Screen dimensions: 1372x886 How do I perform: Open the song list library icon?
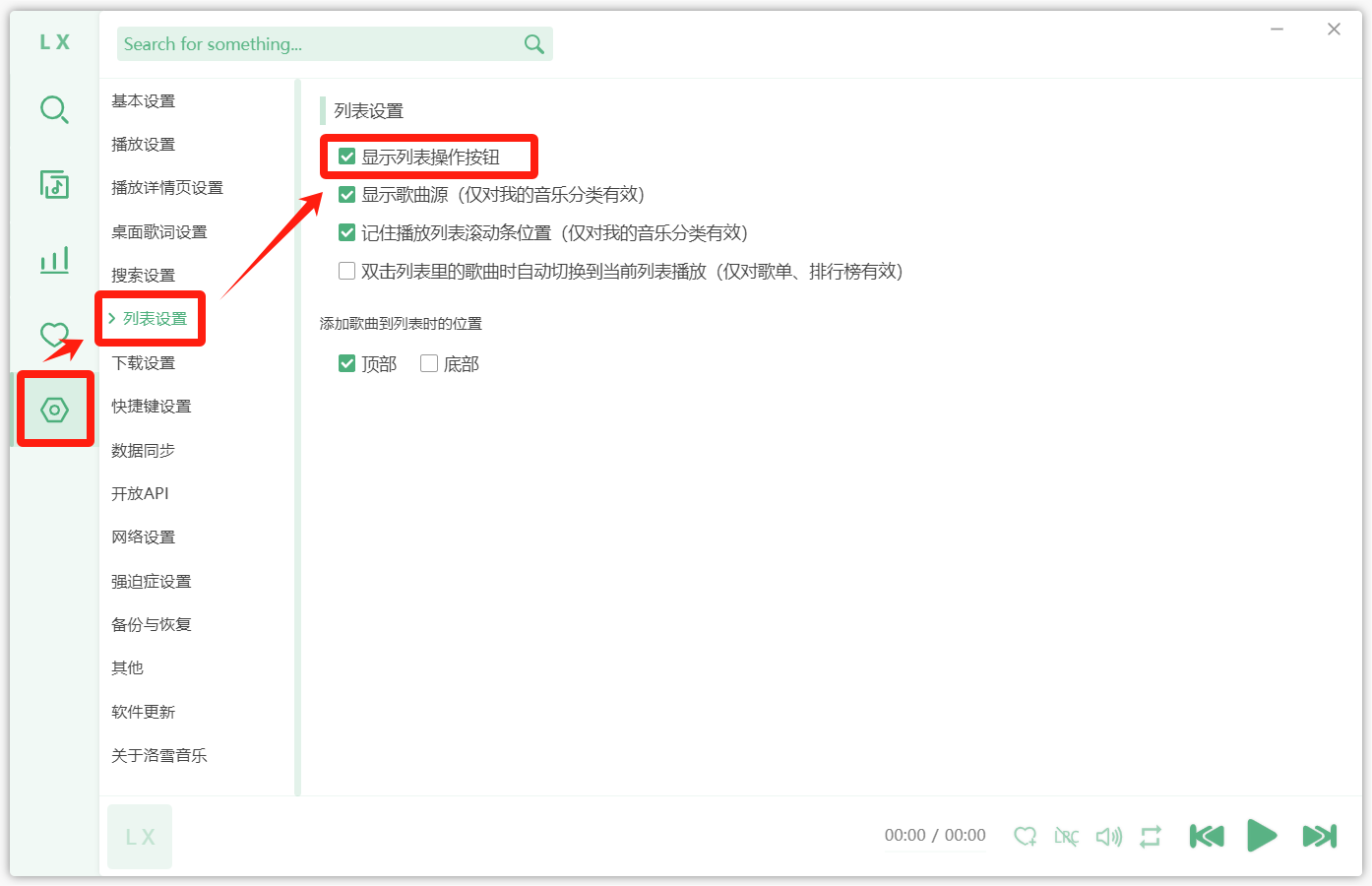[54, 184]
